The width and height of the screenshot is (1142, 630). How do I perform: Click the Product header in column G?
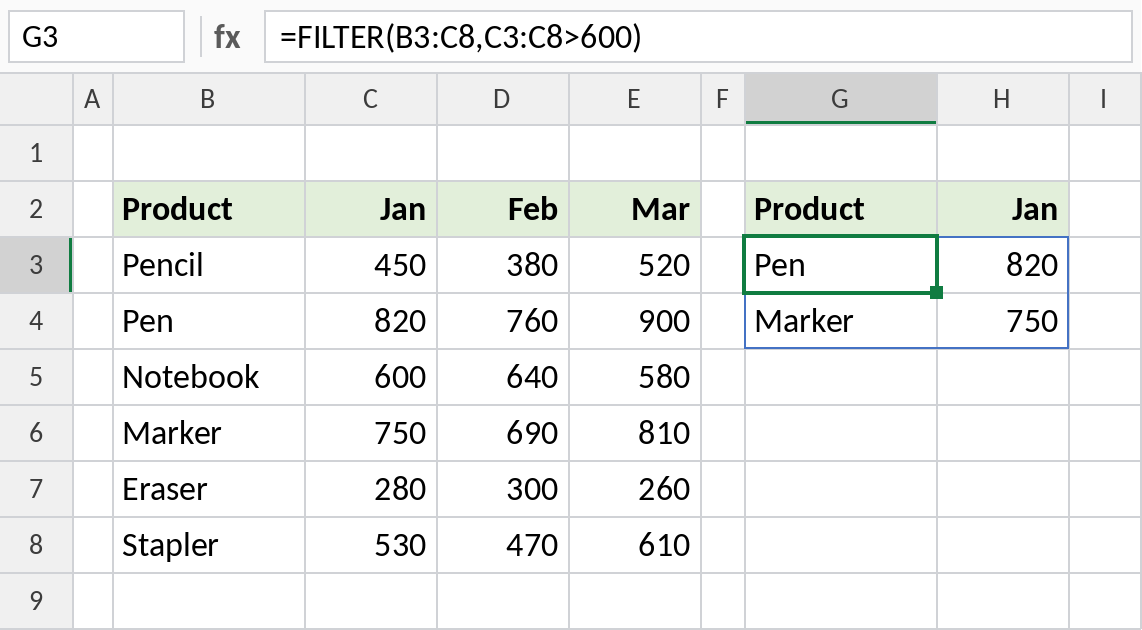pos(840,209)
